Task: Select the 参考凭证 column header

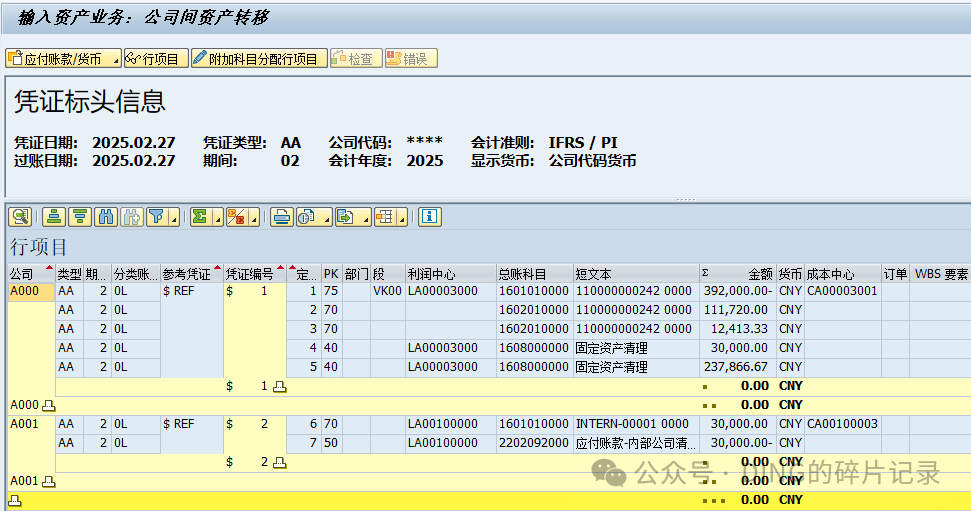Action: pos(191,274)
